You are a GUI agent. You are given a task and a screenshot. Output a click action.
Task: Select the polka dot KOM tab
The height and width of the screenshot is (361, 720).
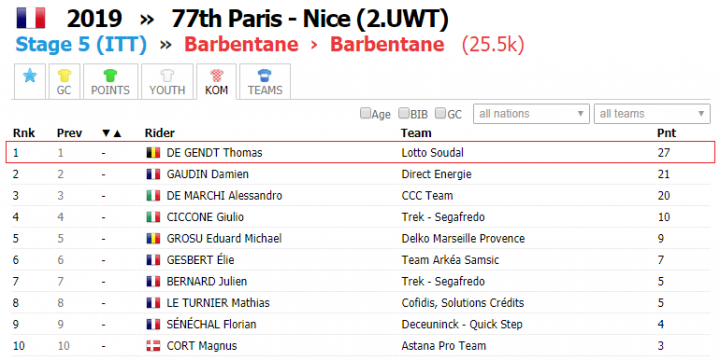point(216,81)
